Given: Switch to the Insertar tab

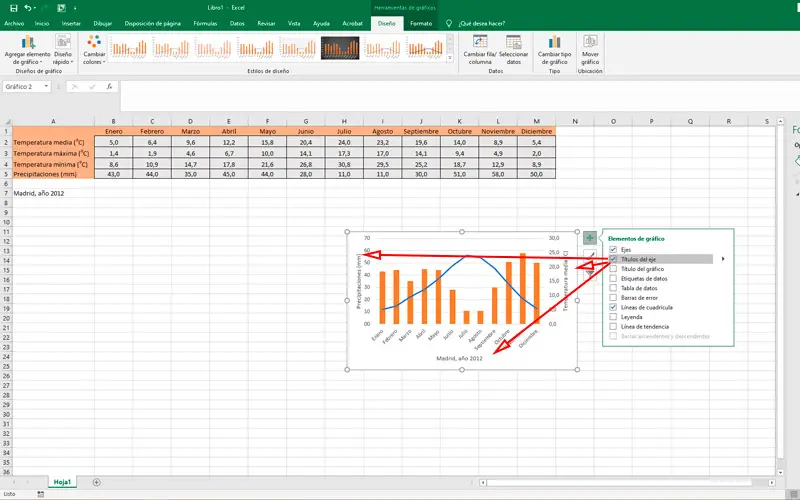Looking at the screenshot, I should coord(71,23).
